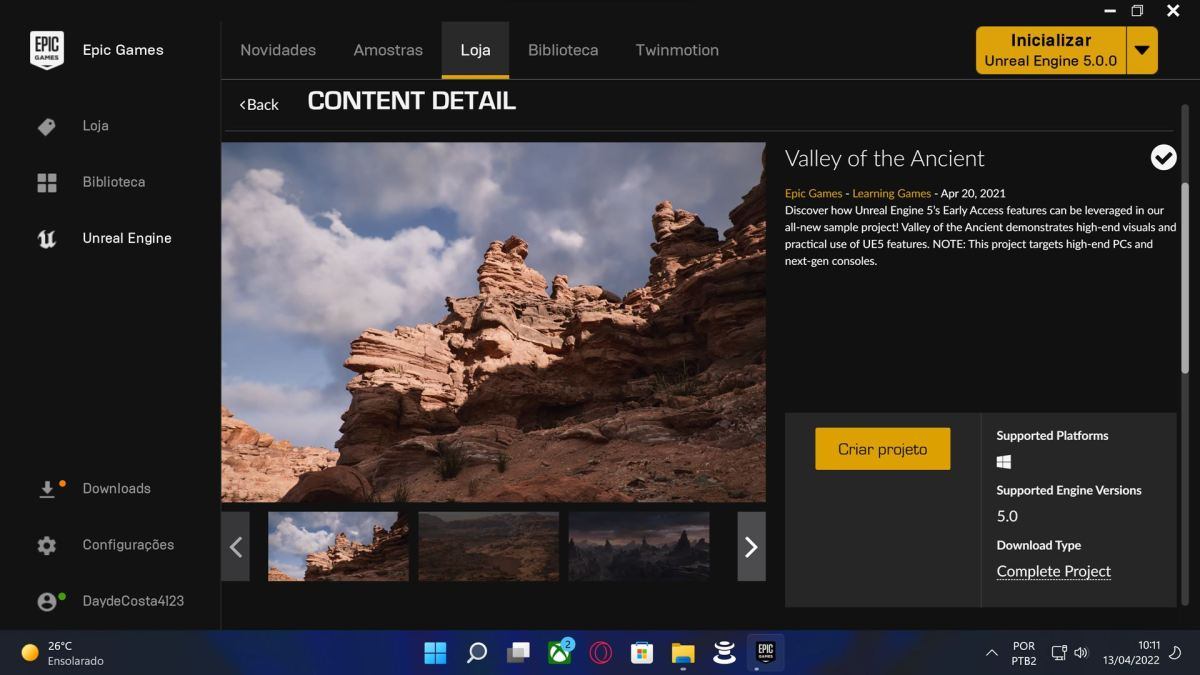Open Opera browser from the taskbar
Image resolution: width=1200 pixels, height=675 pixels.
pos(601,653)
